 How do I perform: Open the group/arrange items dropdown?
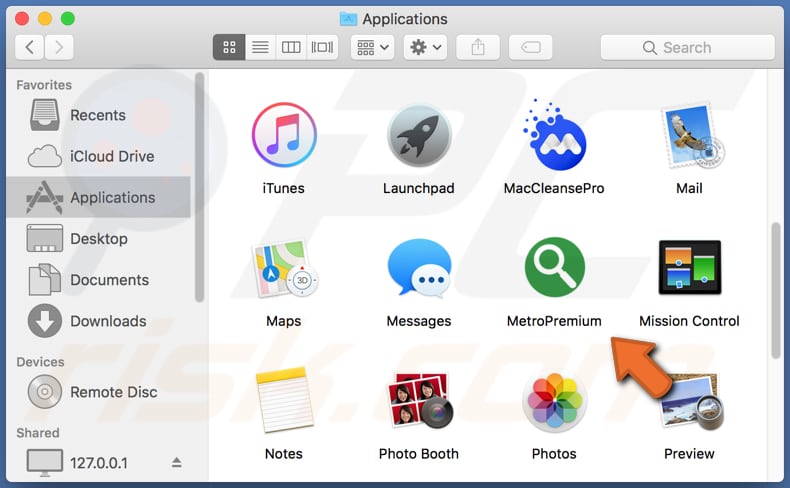[x=372, y=47]
